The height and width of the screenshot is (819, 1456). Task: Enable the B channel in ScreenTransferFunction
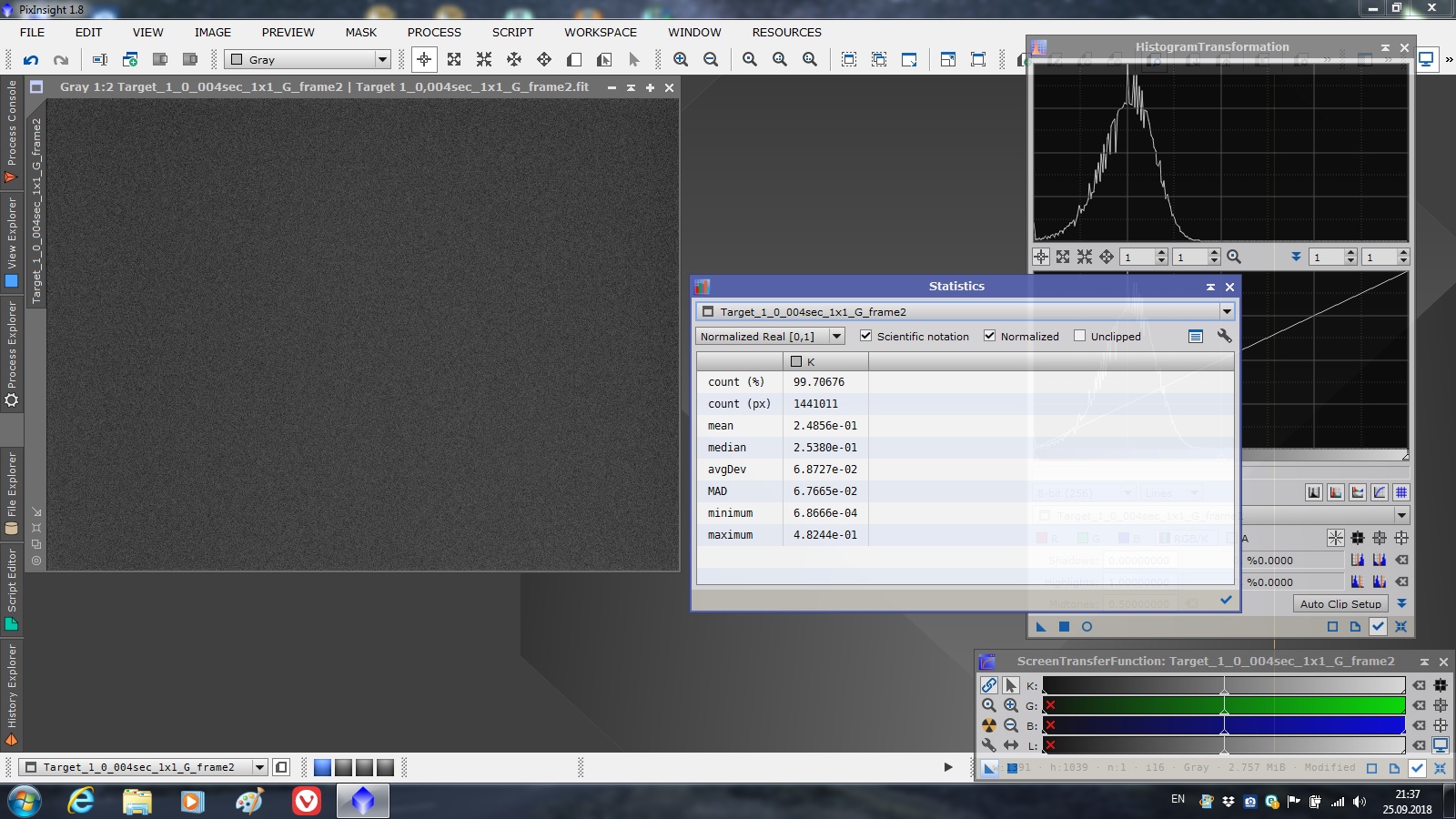[x=1050, y=725]
